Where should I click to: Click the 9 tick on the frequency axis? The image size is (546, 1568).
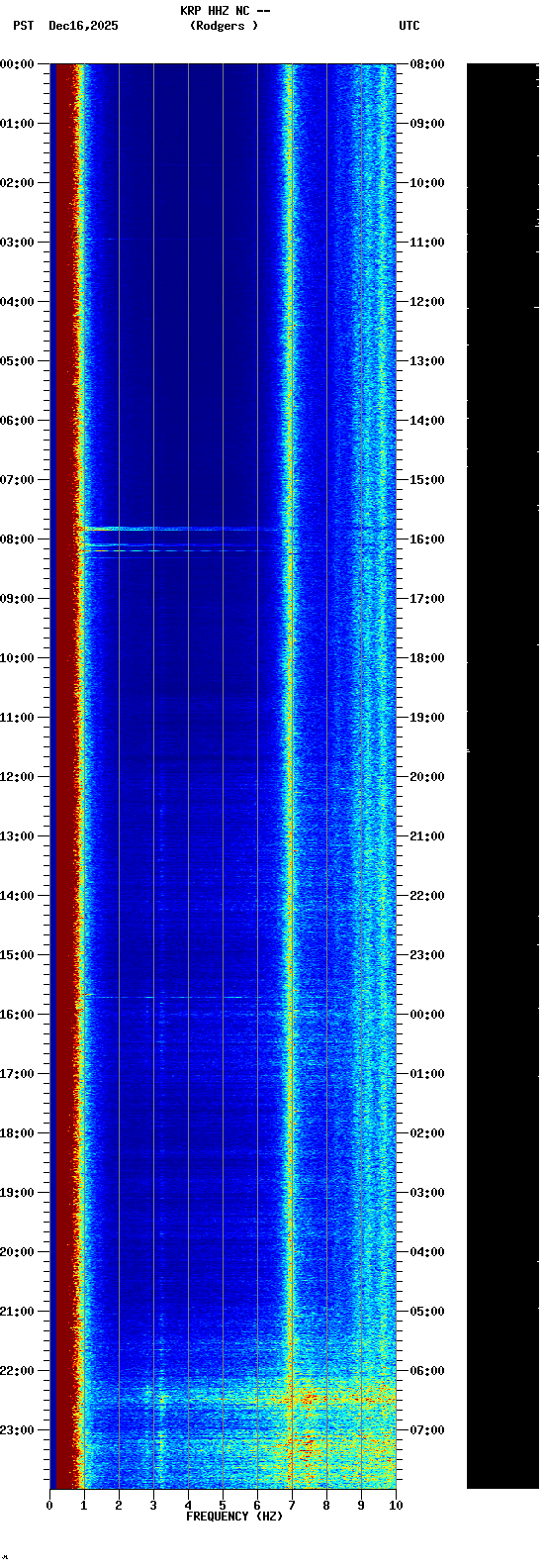(361, 1506)
